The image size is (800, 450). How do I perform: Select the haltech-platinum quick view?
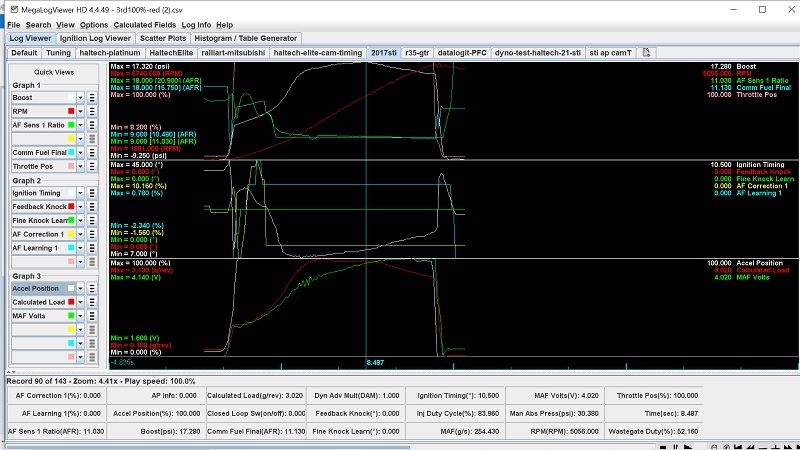[x=110, y=53]
